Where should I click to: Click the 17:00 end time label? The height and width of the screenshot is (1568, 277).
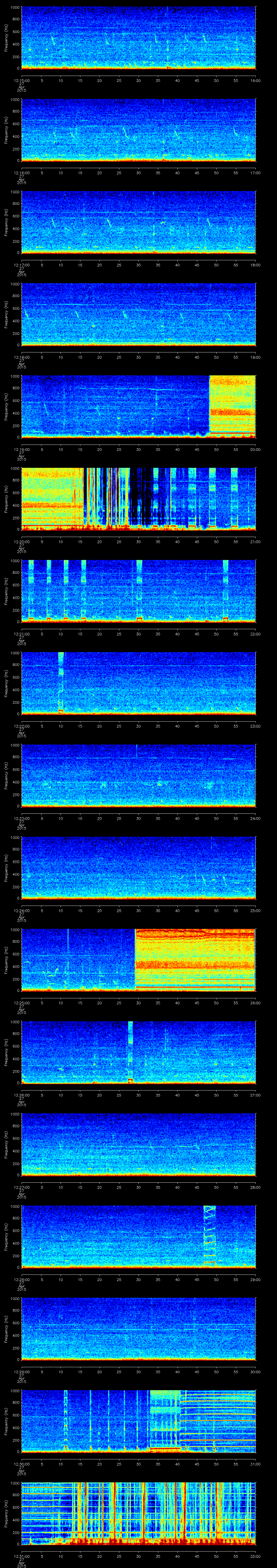(256, 173)
